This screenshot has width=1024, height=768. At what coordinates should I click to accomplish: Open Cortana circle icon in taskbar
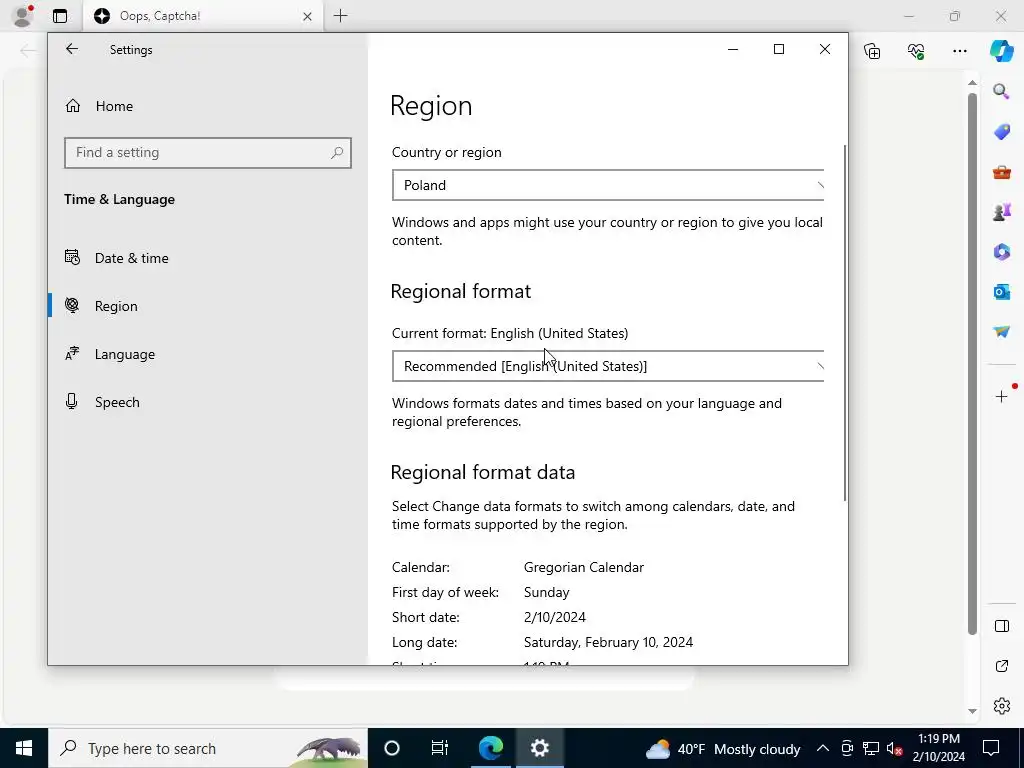(392, 748)
